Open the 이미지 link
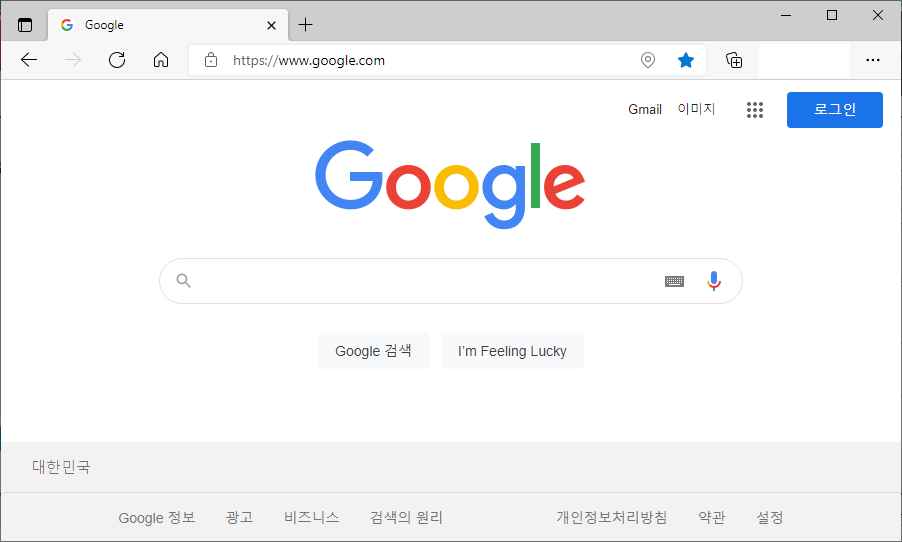 click(696, 109)
